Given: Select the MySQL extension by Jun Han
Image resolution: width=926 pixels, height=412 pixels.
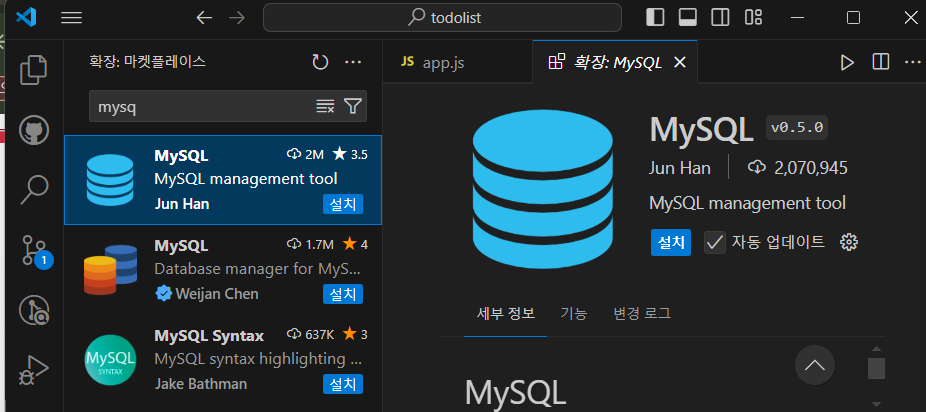Looking at the screenshot, I should [223, 180].
